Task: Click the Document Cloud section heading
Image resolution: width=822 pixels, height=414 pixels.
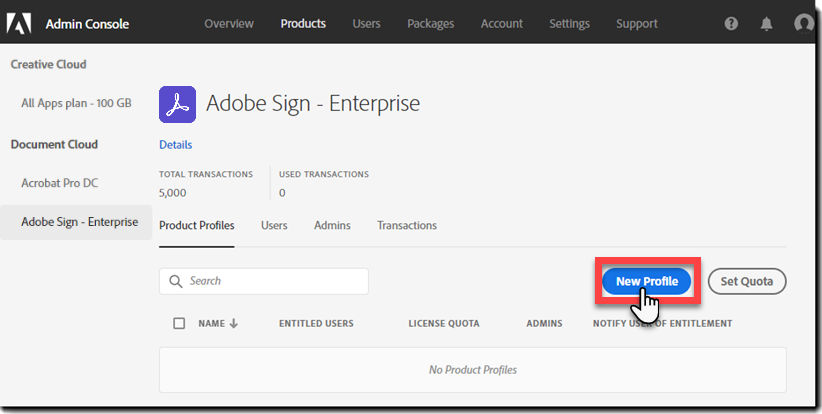Action: pyautogui.click(x=54, y=145)
